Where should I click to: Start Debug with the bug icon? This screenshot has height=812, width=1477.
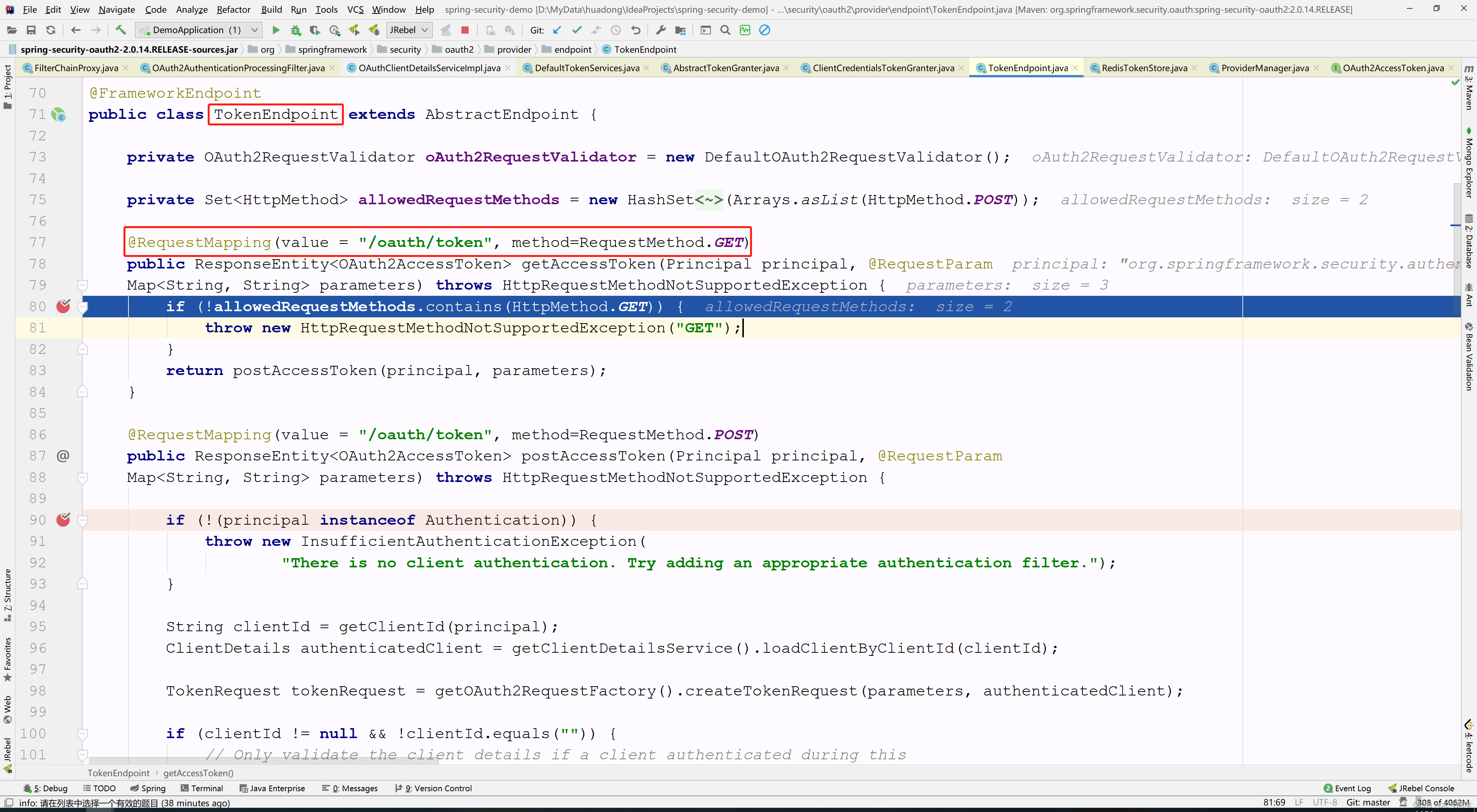tap(295, 30)
